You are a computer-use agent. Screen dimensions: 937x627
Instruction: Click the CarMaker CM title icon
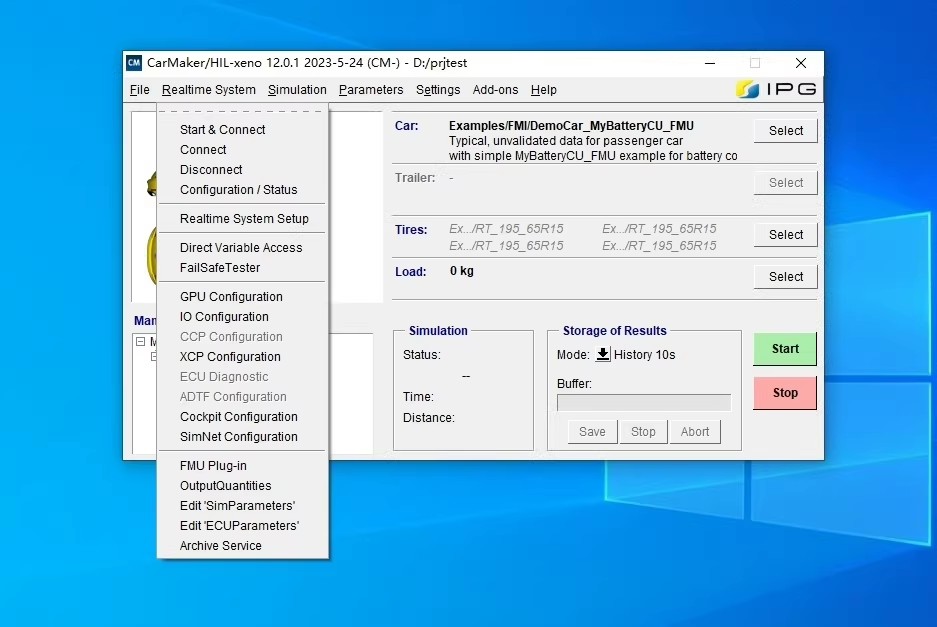pyautogui.click(x=134, y=63)
